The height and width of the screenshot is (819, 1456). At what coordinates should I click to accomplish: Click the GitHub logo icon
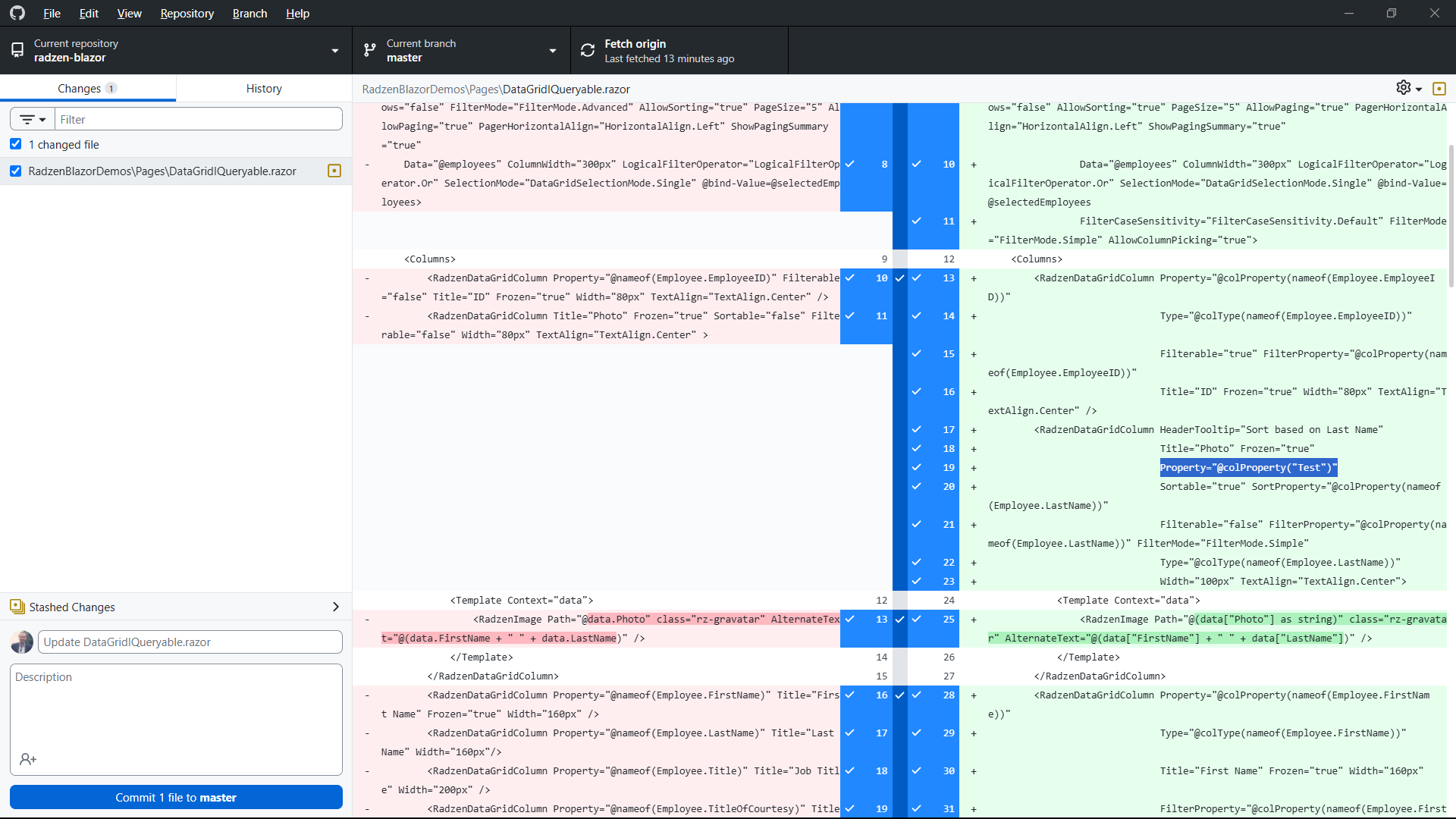(17, 13)
